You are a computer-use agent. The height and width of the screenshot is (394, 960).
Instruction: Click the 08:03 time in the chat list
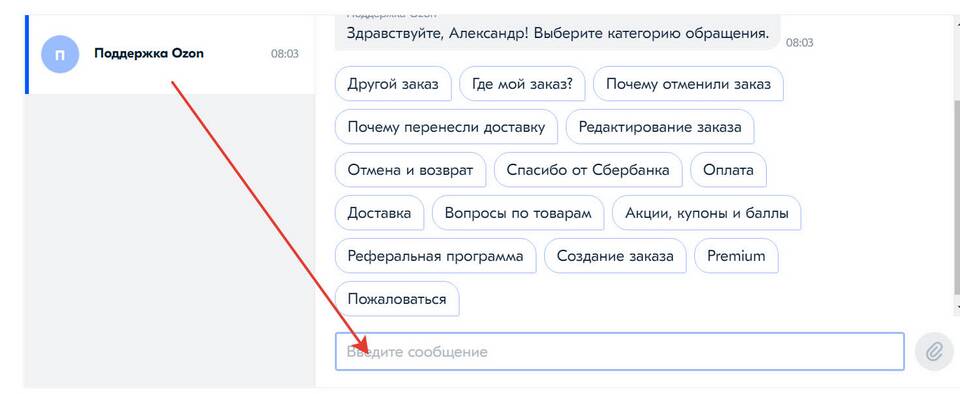point(285,54)
